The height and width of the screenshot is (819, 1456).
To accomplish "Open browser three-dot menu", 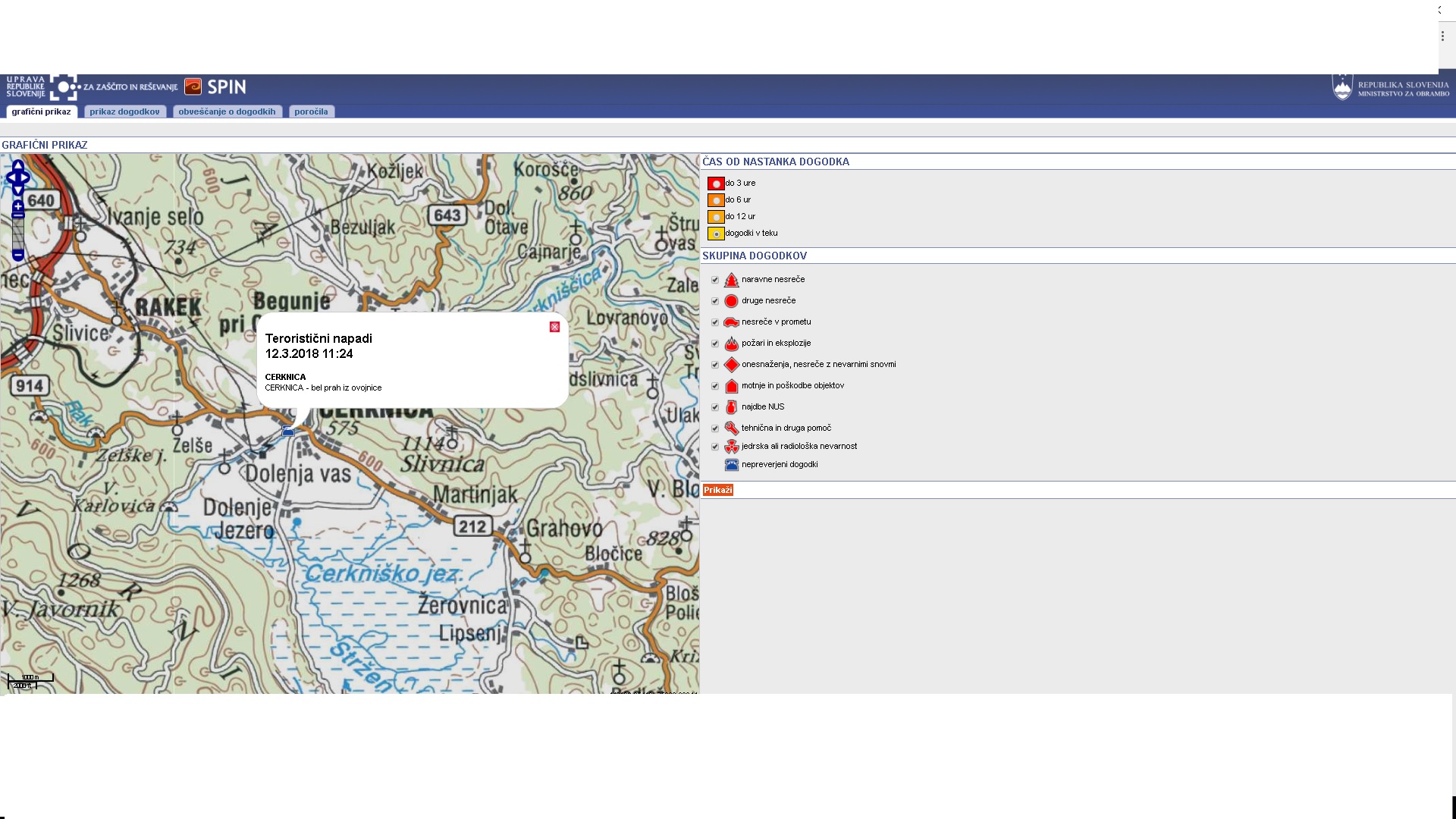I will coord(1442,36).
